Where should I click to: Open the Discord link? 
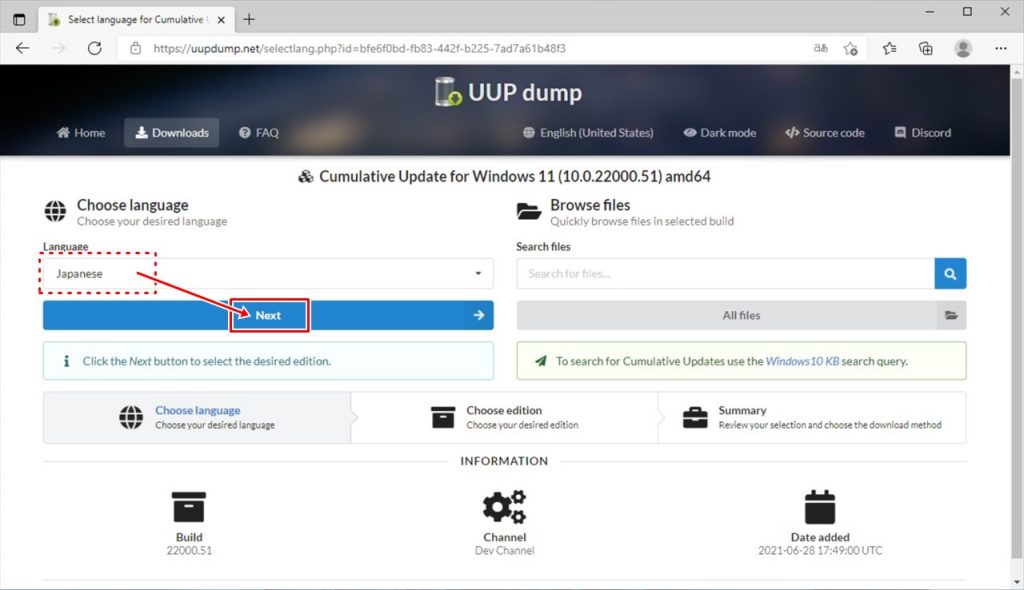[x=923, y=133]
